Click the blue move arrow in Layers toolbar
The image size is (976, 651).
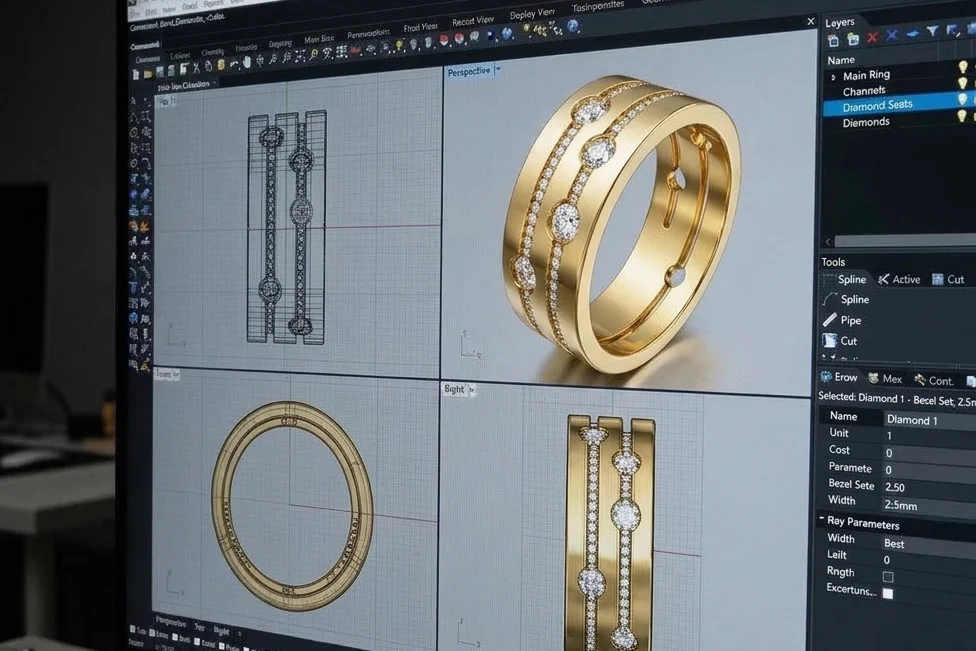pos(913,33)
